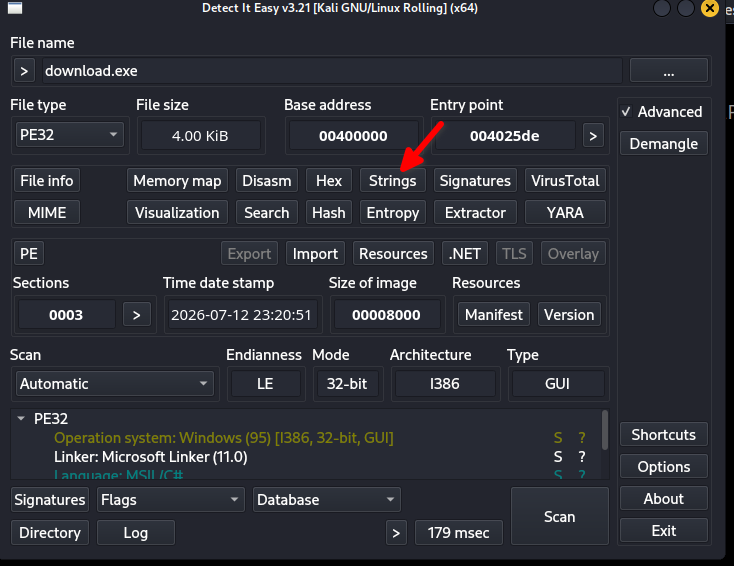734x566 pixels.
Task: Click the File size value 4.00 KiB
Action: (200, 136)
